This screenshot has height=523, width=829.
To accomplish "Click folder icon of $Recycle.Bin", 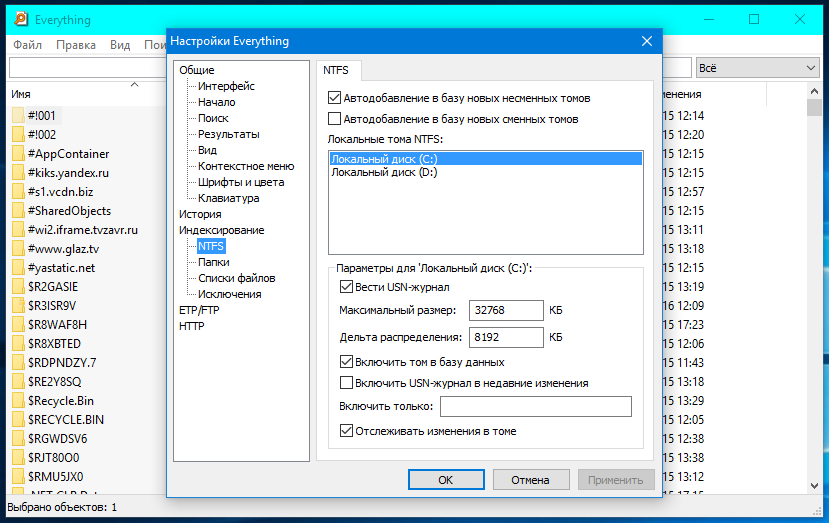I will click(x=18, y=401).
